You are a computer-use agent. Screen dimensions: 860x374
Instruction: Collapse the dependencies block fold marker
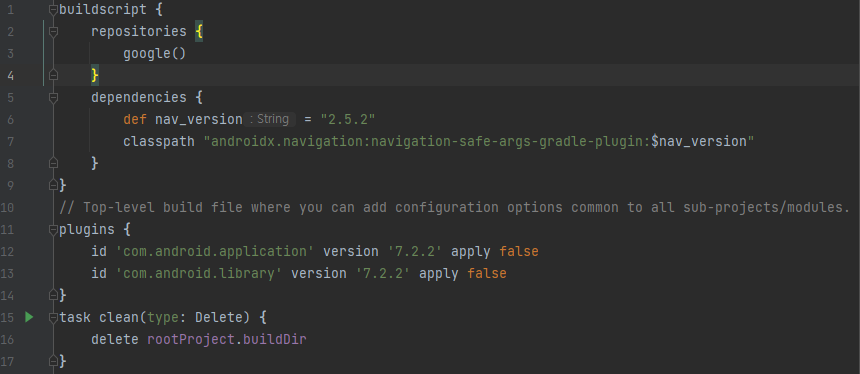[53, 98]
